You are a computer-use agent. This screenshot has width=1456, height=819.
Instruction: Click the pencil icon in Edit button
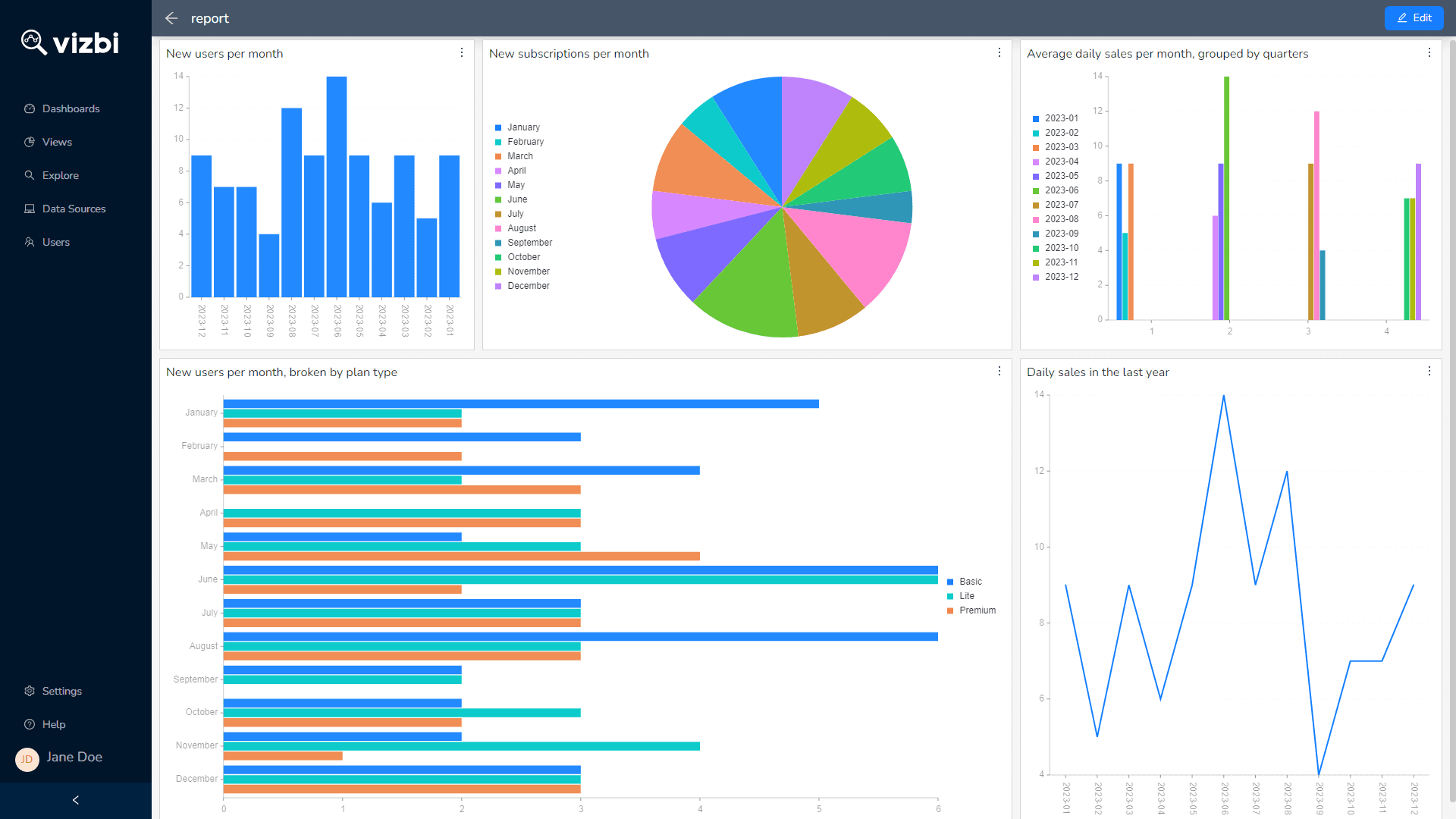click(1402, 17)
